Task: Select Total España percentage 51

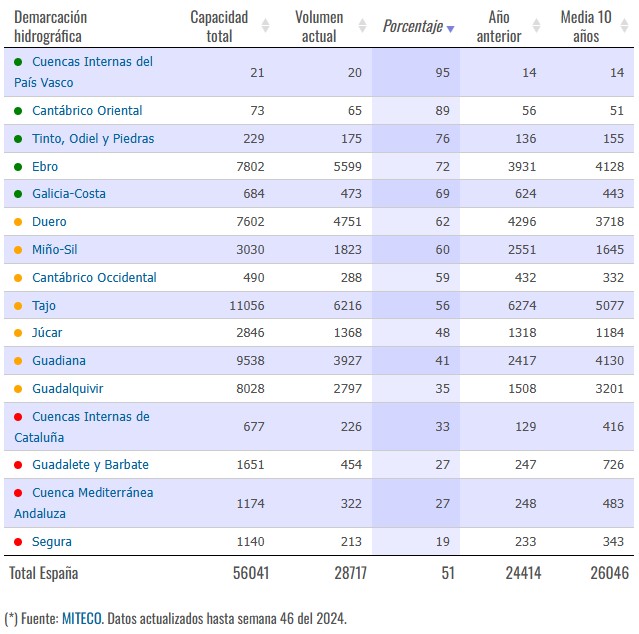Action: click(448, 573)
